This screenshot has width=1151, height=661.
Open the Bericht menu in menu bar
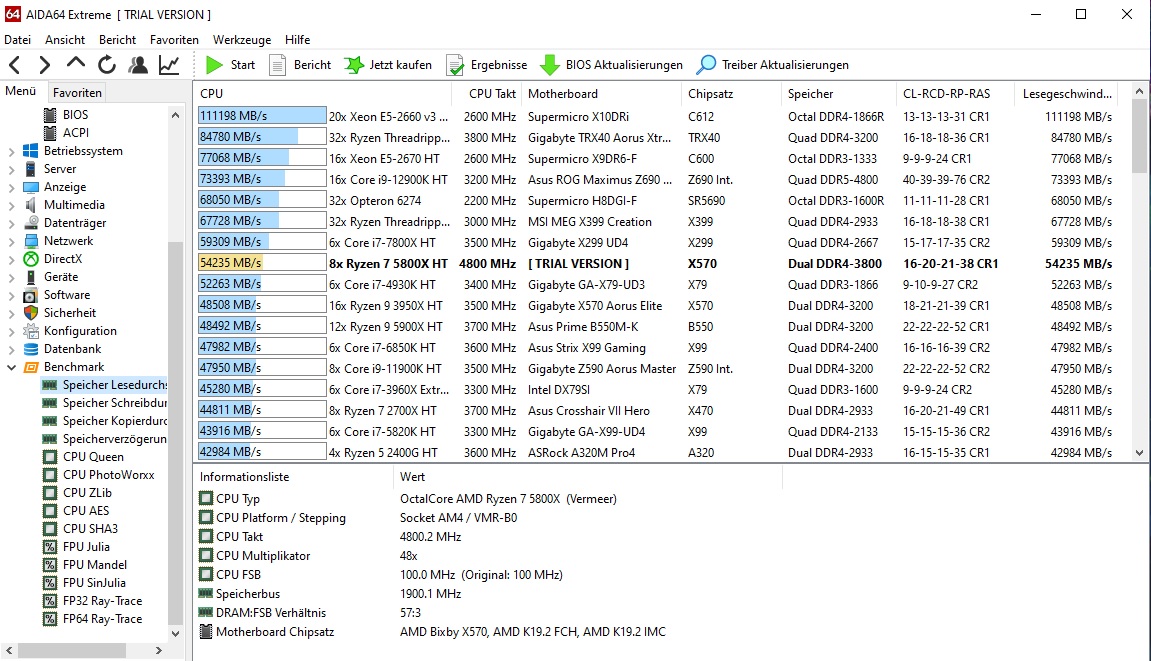(117, 40)
